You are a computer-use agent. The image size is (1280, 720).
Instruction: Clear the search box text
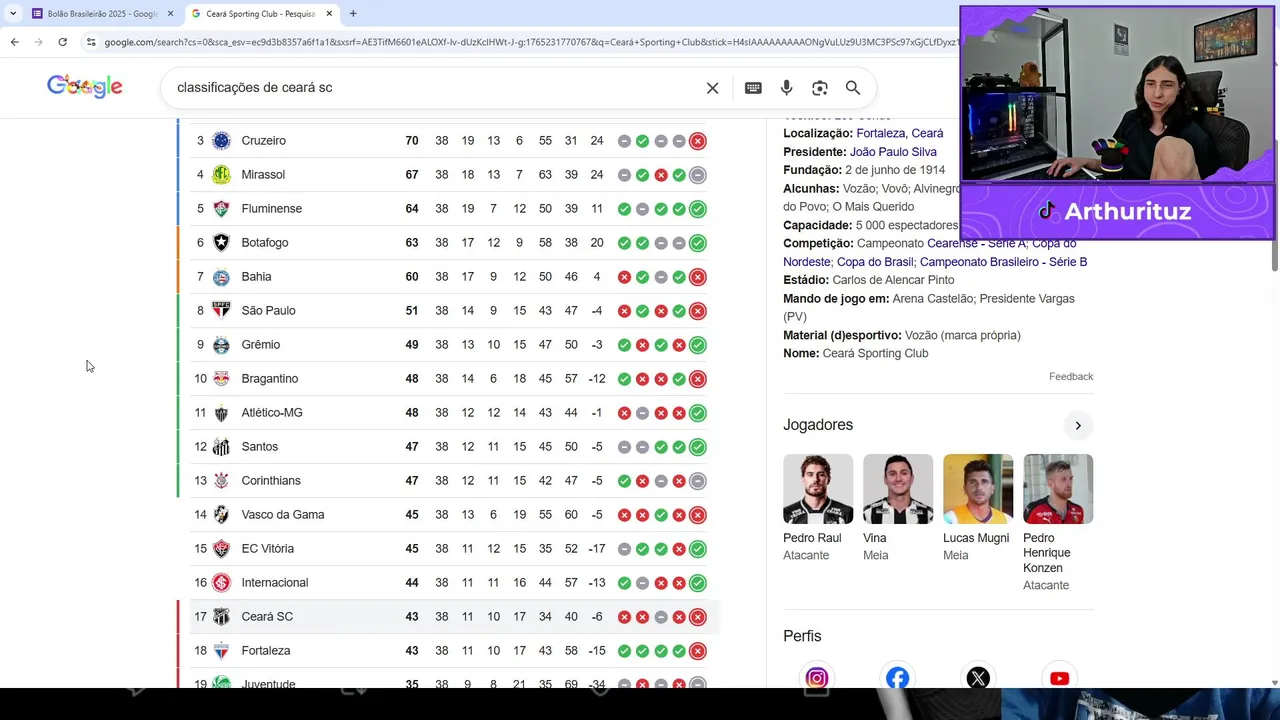coord(712,88)
